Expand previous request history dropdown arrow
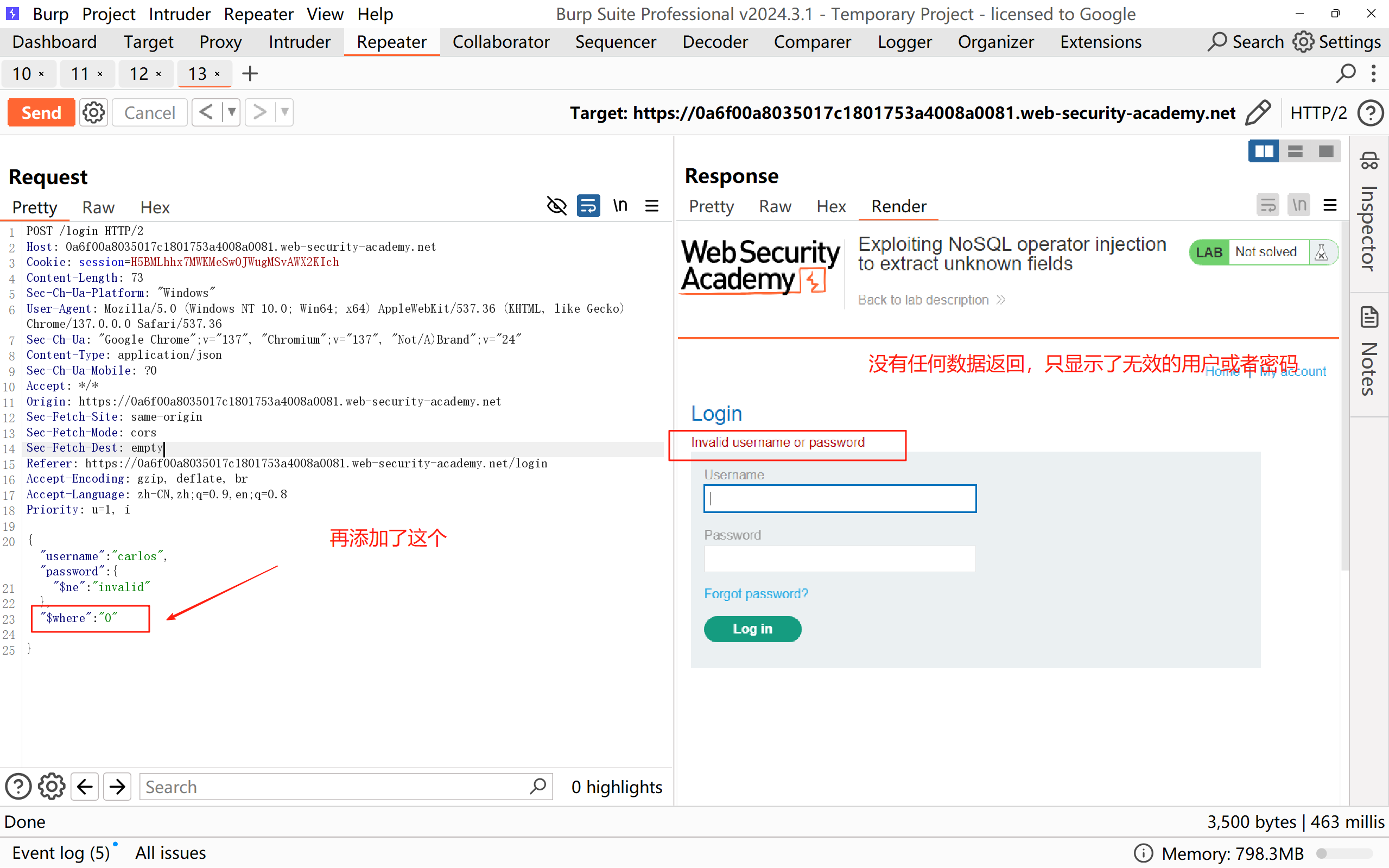This screenshot has height=868, width=1389. coord(231,112)
